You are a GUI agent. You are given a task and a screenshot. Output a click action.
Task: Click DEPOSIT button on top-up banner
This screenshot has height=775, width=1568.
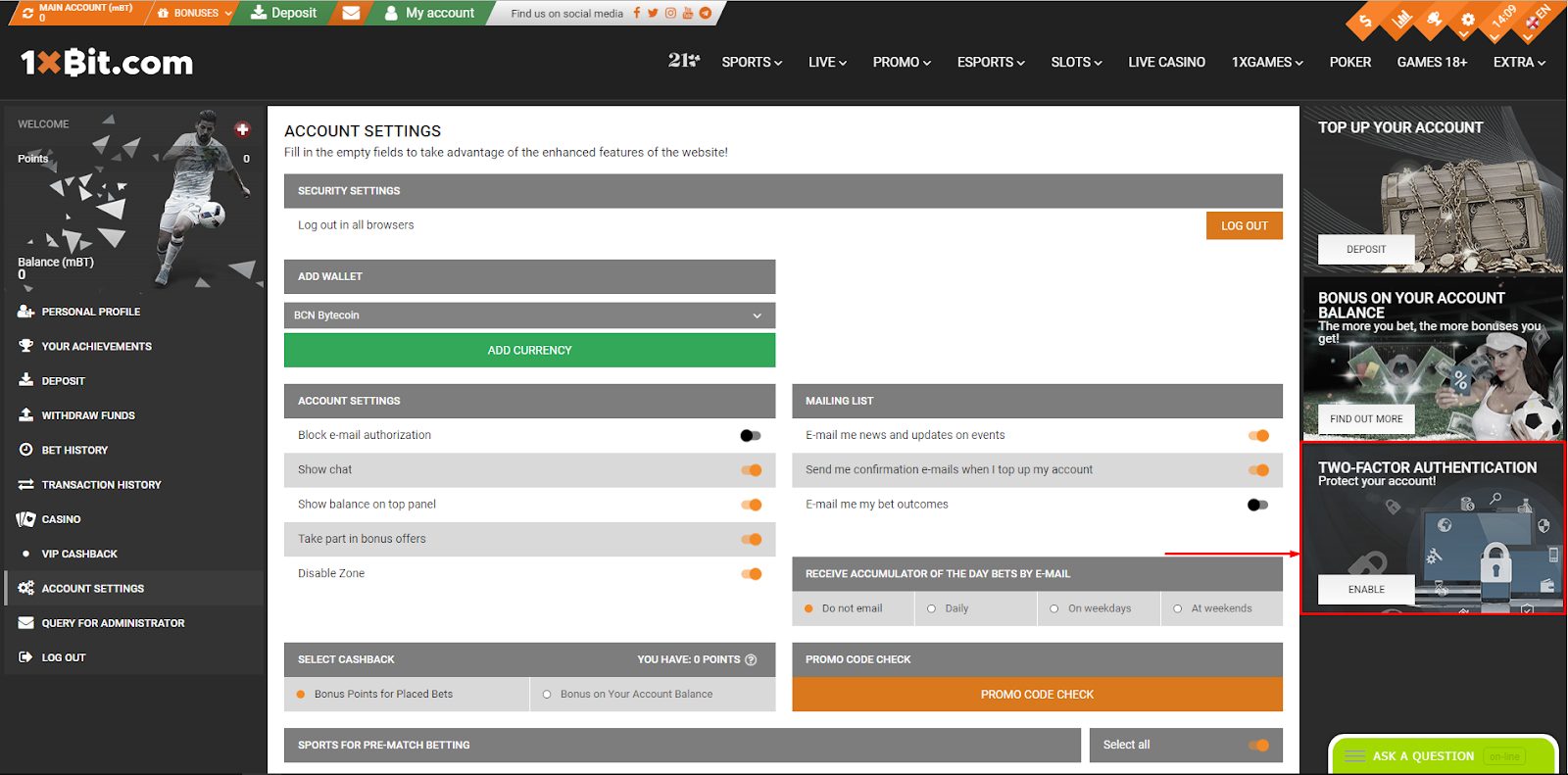(1366, 249)
